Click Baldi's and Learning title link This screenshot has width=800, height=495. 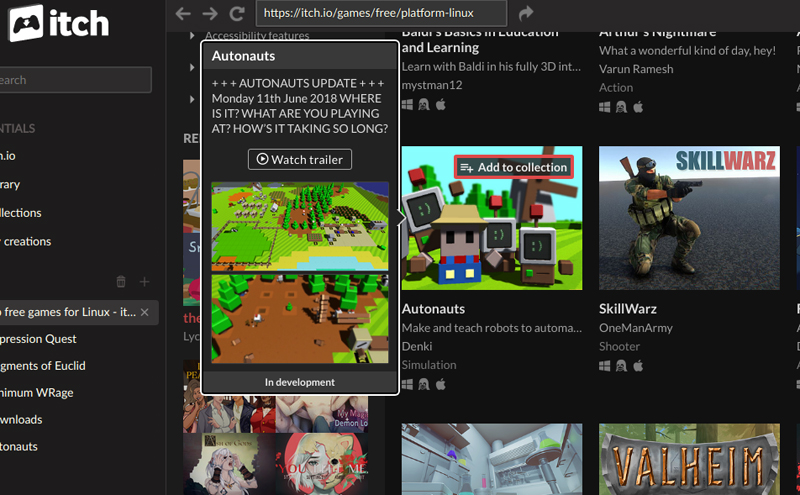(480, 41)
